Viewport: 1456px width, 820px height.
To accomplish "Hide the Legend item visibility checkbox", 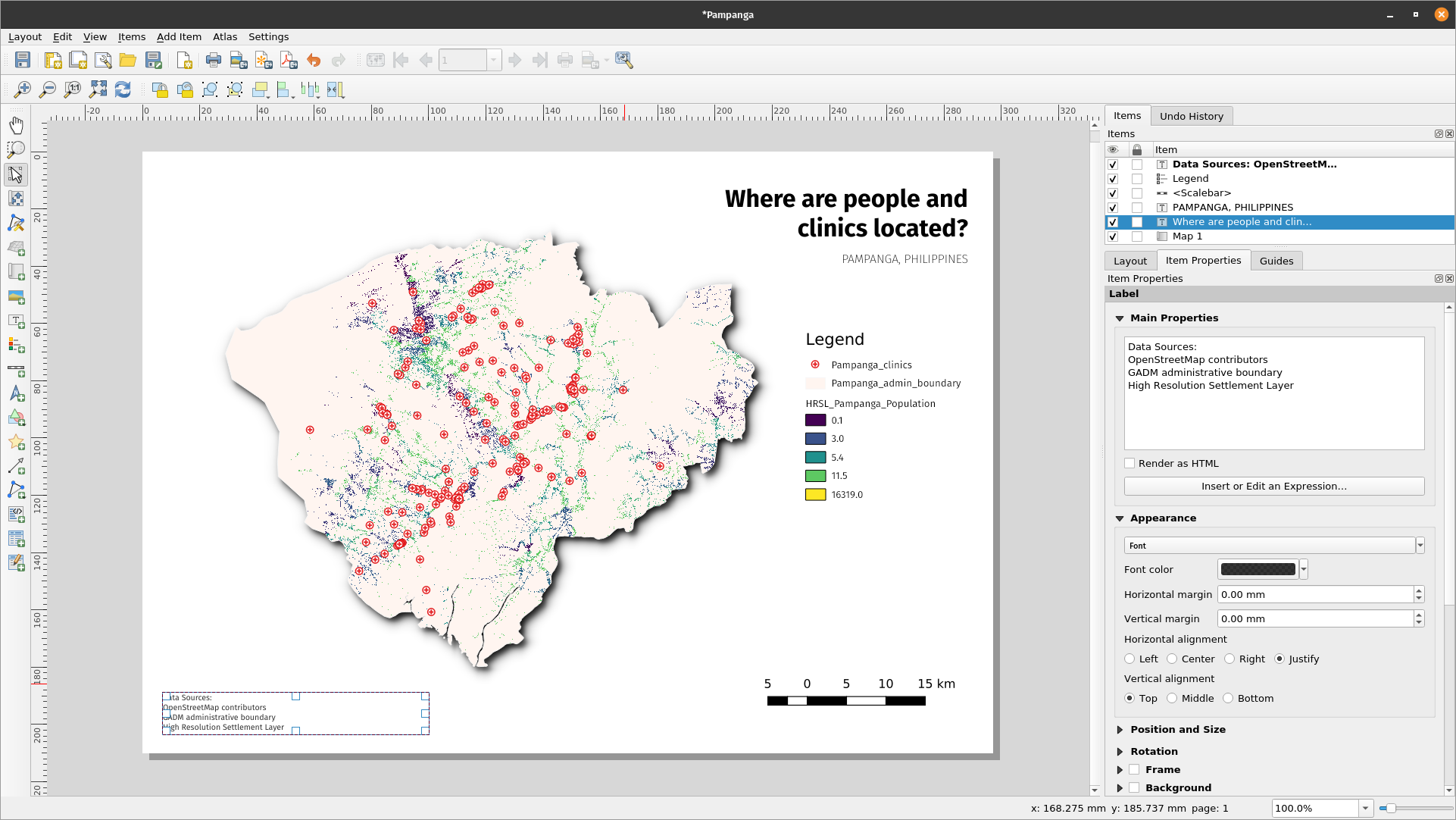I will coord(1113,179).
